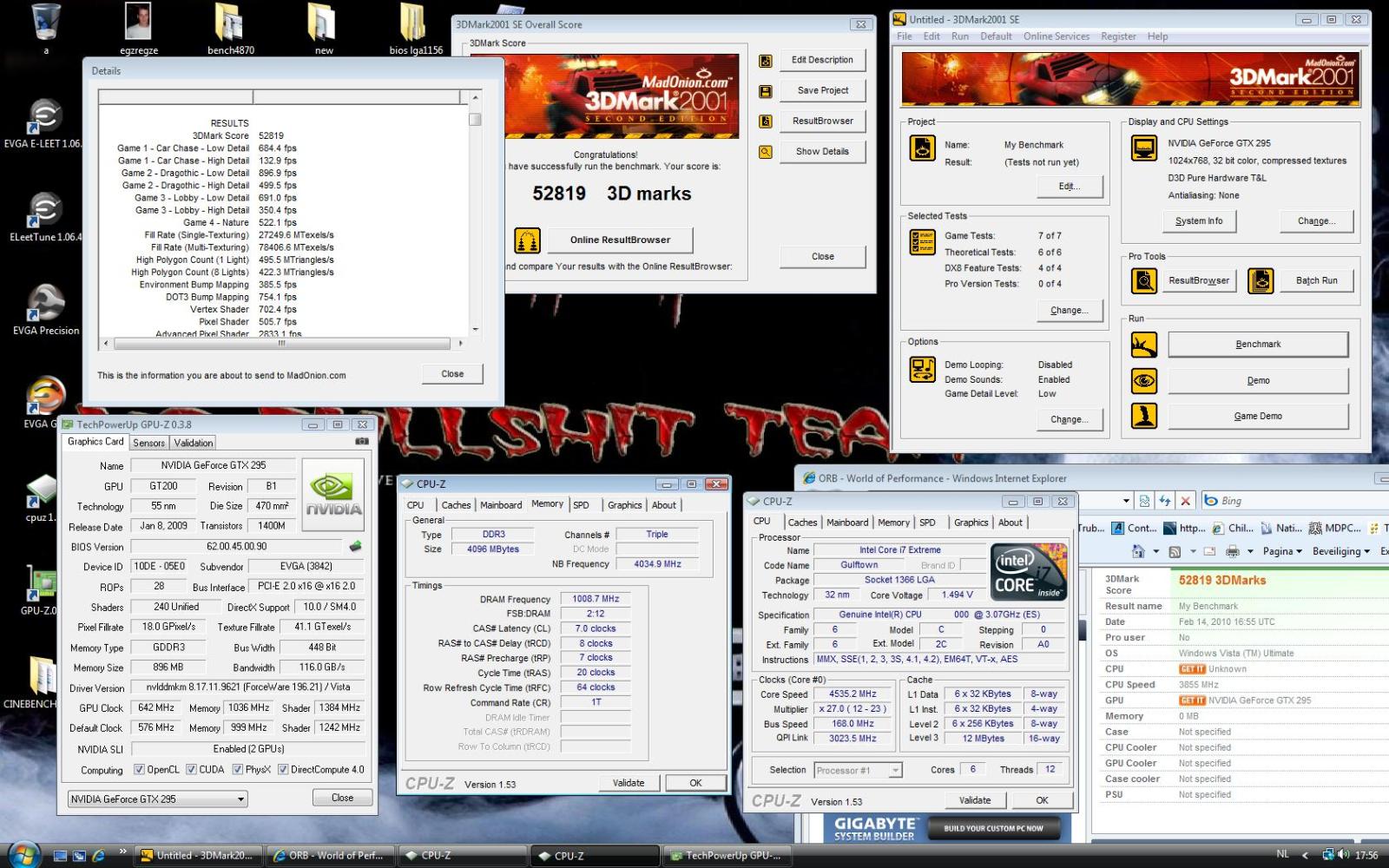Click the Options icon in 3DMark2001 window
The image size is (1389, 868).
tap(922, 369)
